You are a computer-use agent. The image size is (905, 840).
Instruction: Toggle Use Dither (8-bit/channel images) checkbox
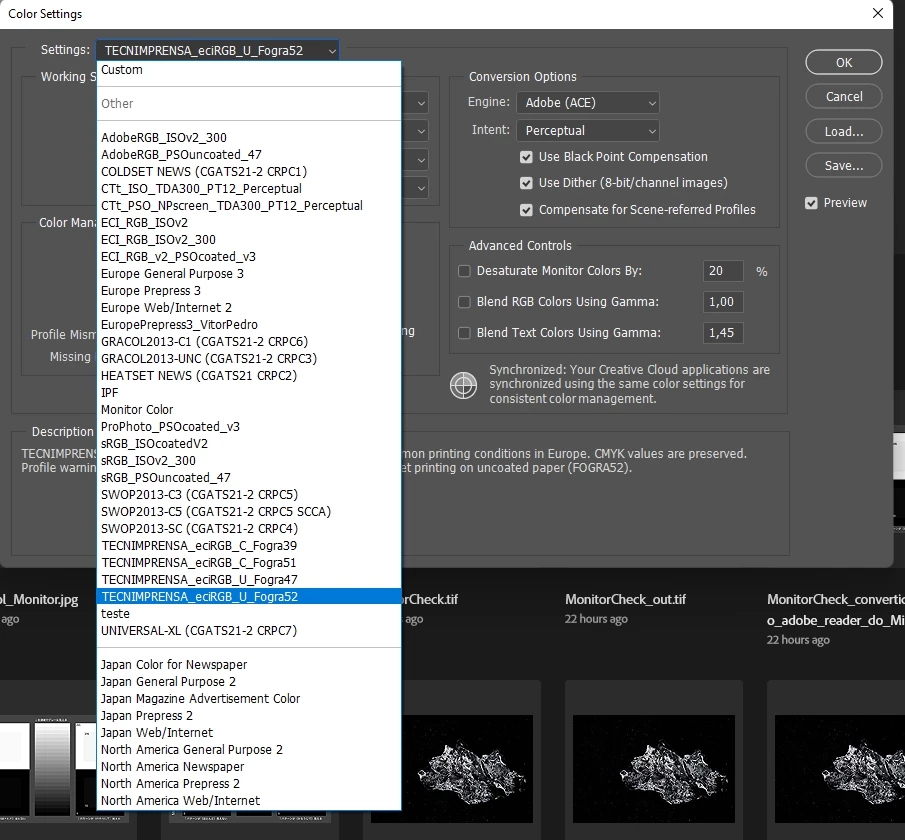click(x=526, y=183)
